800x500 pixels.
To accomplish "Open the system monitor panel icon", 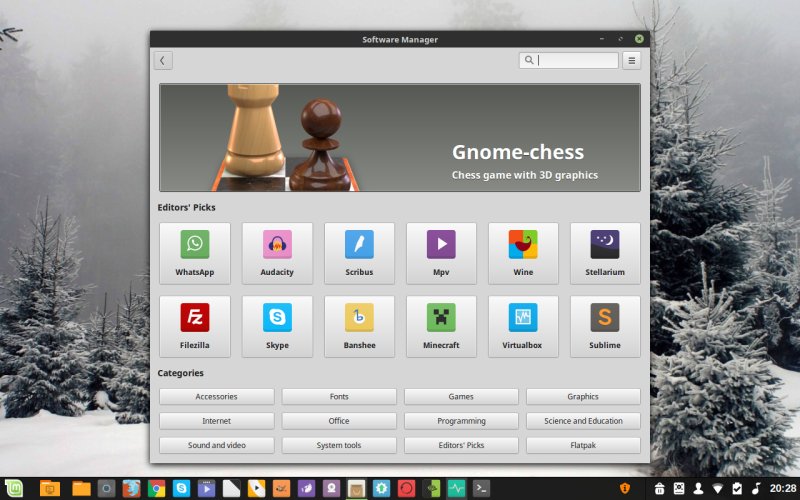I will point(456,489).
